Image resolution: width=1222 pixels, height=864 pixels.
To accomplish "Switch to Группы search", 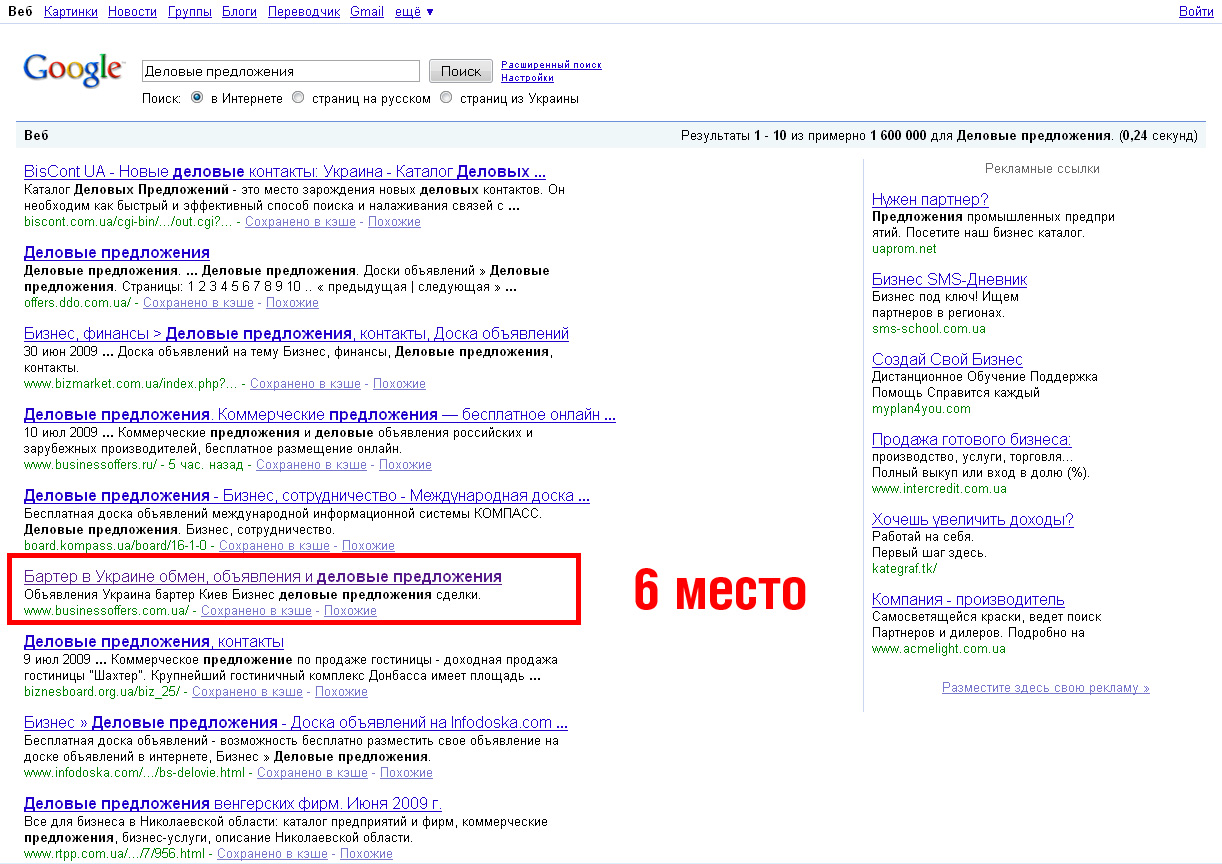I will (x=189, y=11).
